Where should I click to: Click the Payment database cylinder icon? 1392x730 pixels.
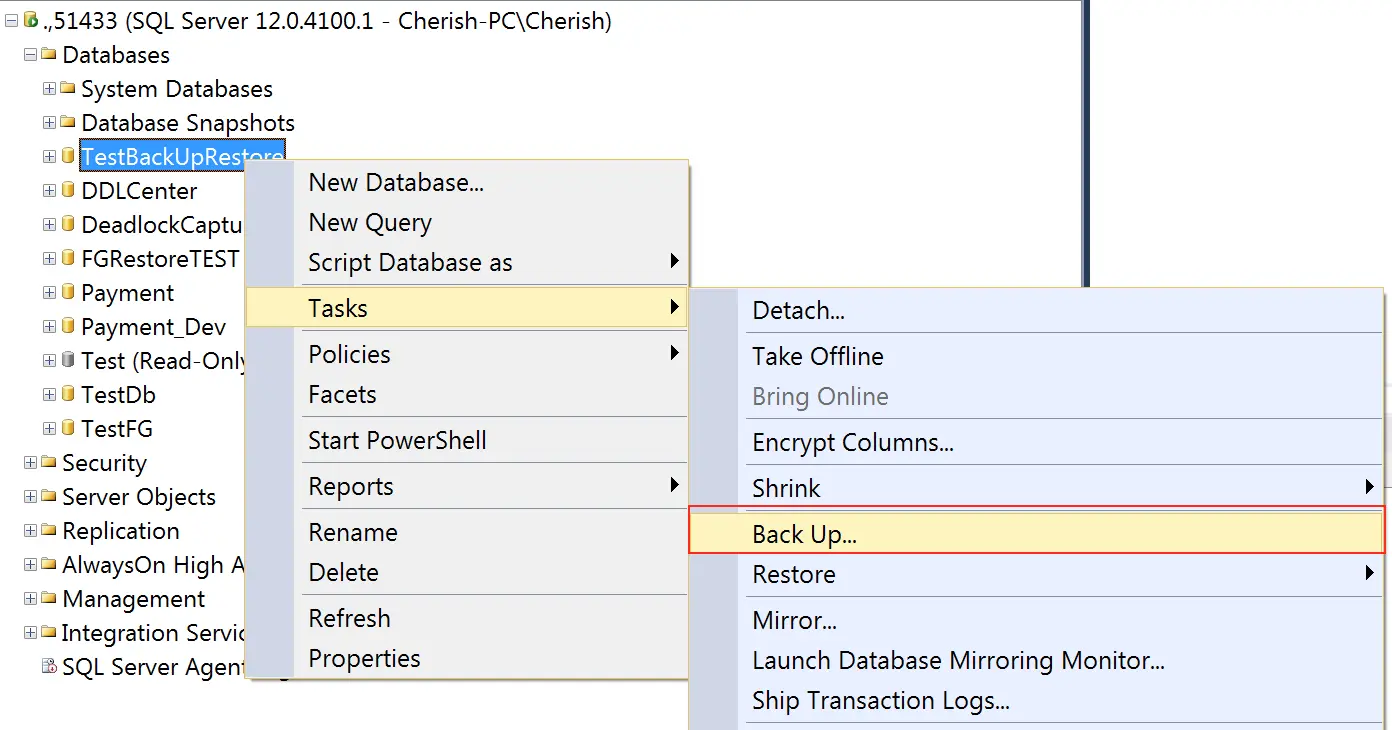(68, 292)
